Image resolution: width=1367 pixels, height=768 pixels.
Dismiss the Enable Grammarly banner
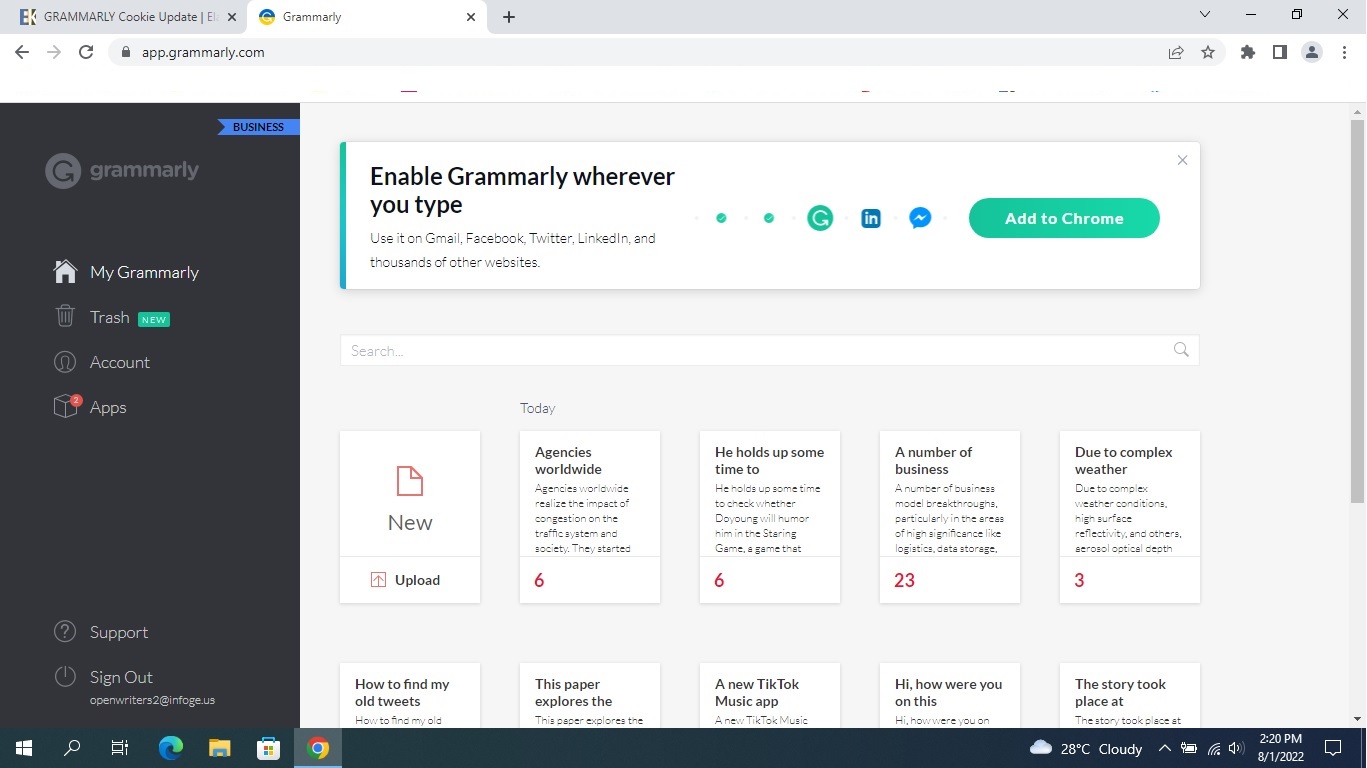coord(1182,160)
